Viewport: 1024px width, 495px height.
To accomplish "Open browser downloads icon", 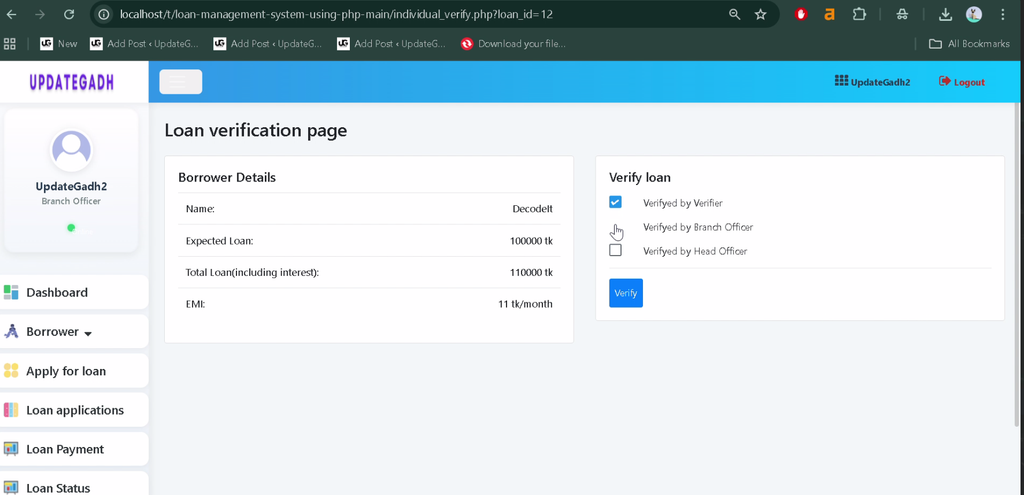I will pyautogui.click(x=945, y=14).
